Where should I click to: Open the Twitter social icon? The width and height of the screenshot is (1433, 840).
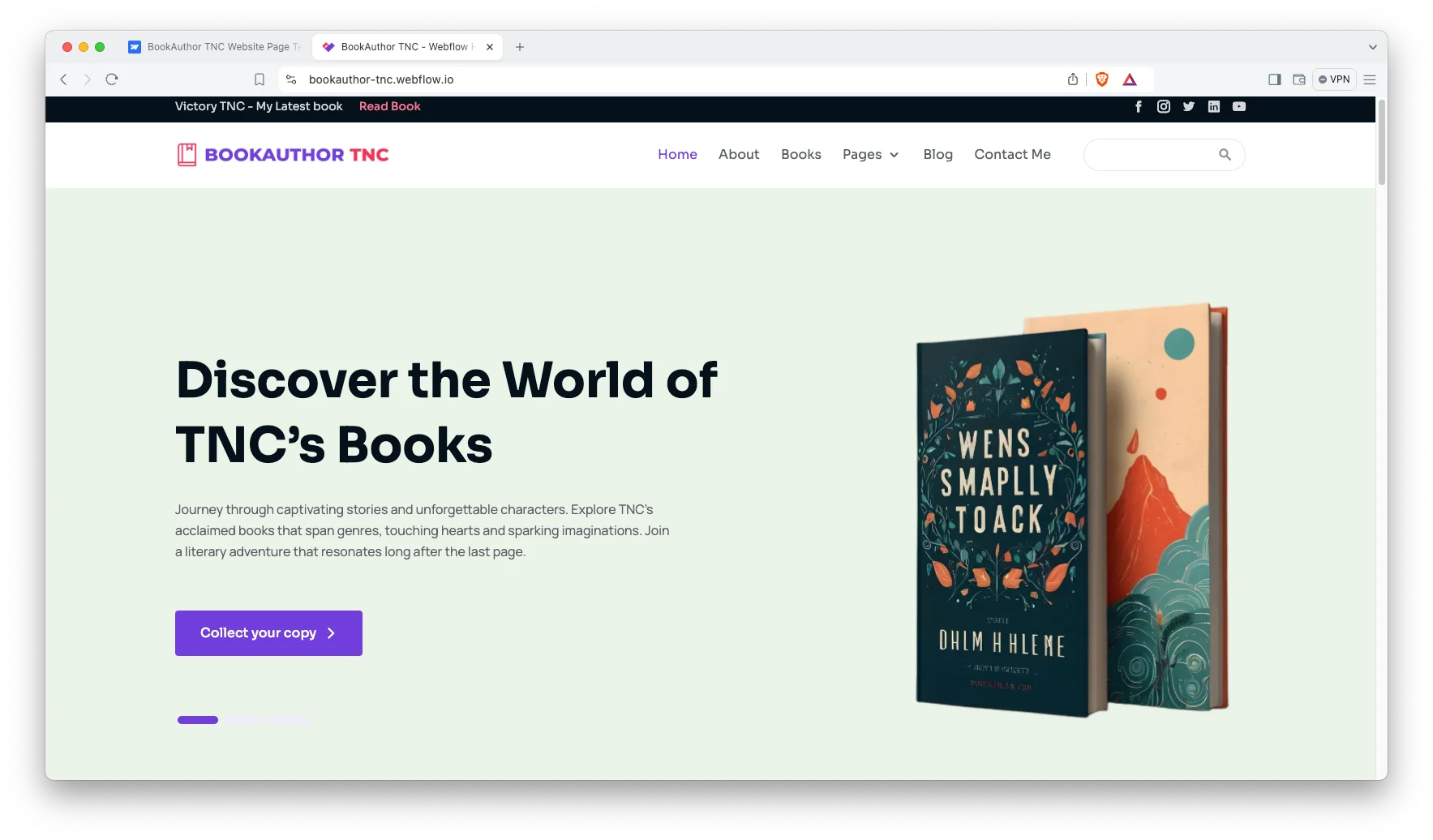[x=1188, y=106]
